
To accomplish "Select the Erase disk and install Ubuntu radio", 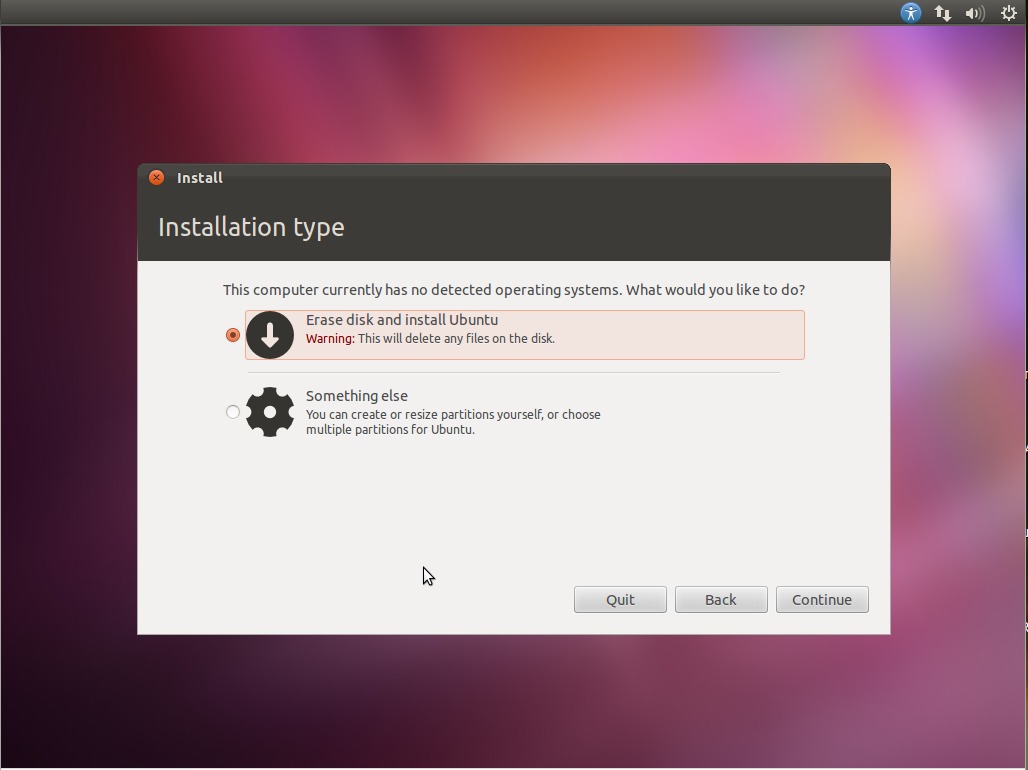I will [233, 335].
